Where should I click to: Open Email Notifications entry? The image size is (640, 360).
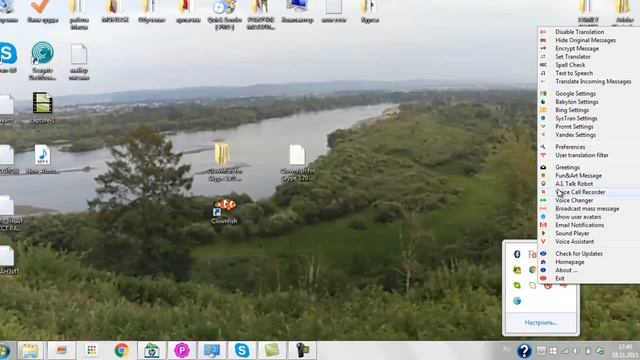click(x=579, y=225)
